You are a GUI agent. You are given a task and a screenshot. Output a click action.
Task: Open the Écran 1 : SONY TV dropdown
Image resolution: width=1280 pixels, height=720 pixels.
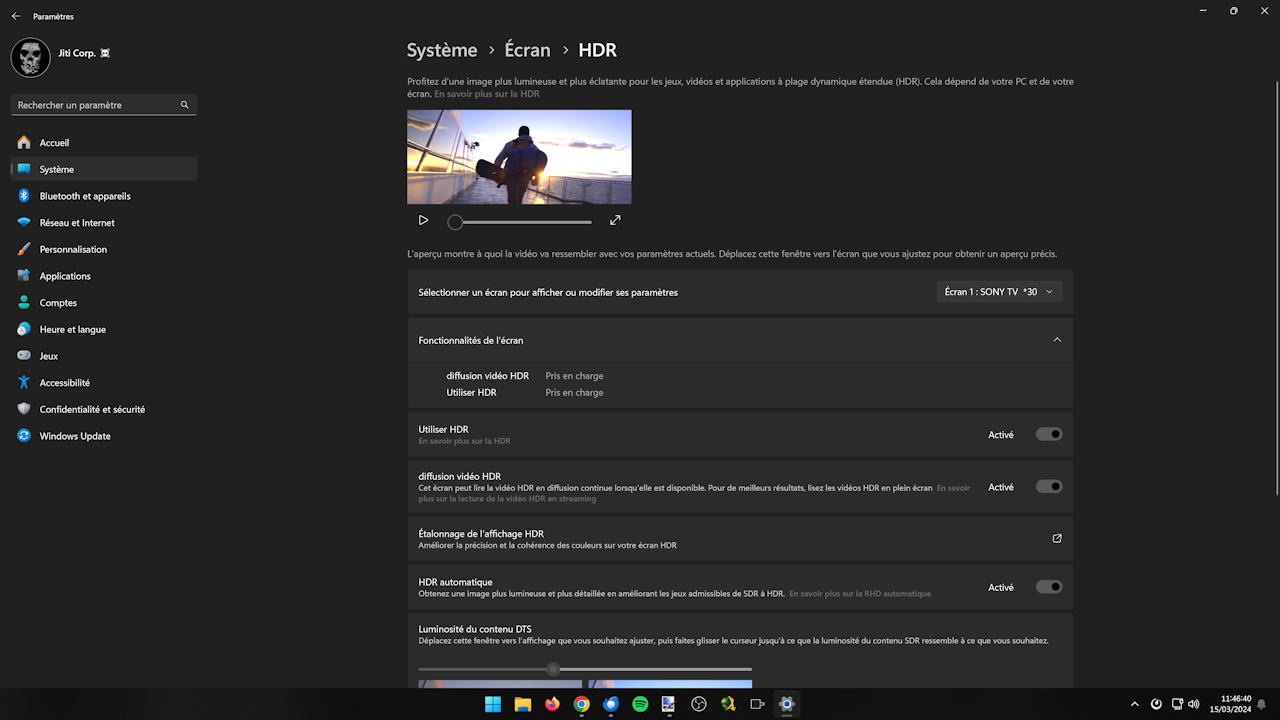tap(998, 291)
